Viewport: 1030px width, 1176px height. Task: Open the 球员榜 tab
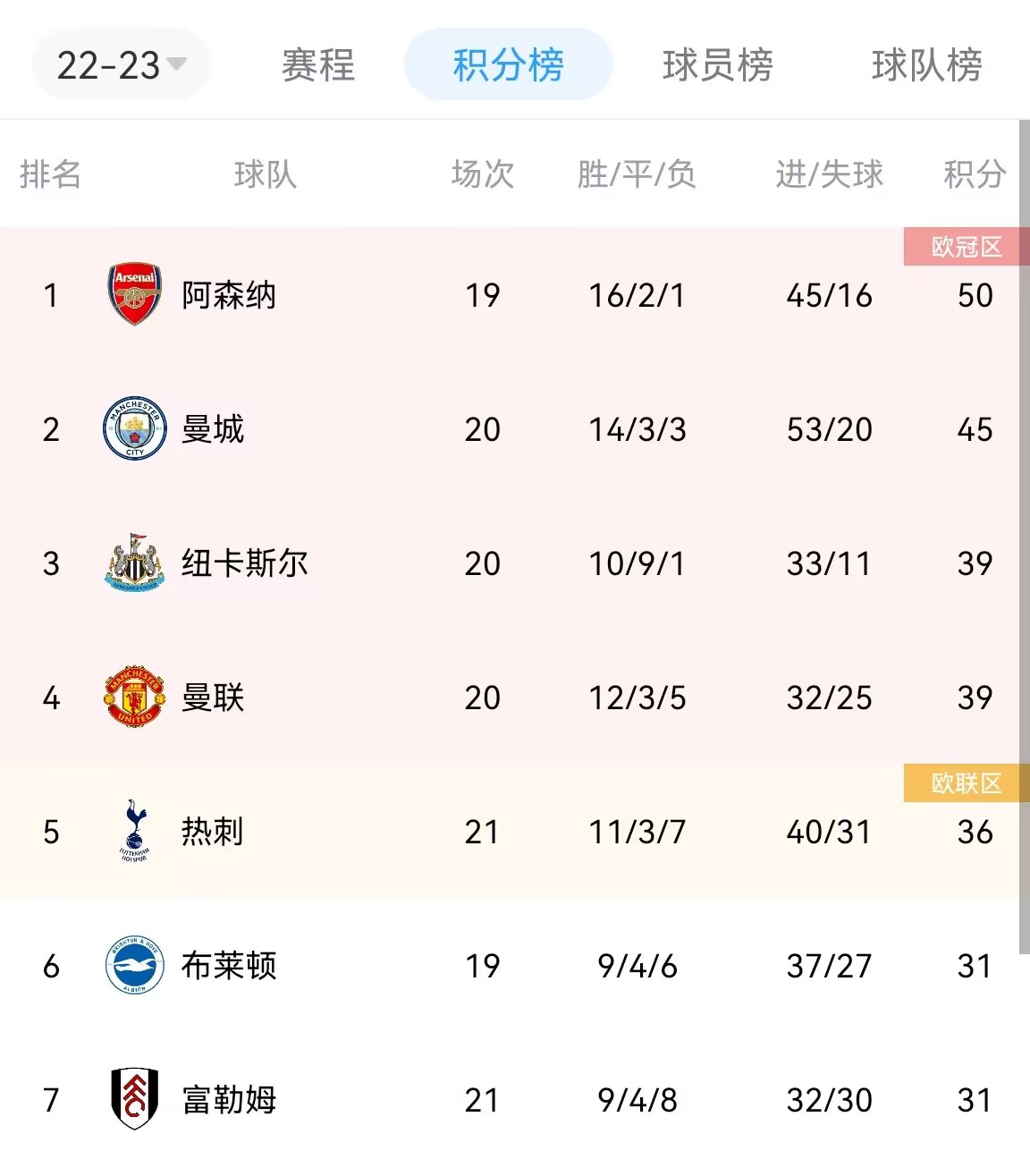point(717,65)
